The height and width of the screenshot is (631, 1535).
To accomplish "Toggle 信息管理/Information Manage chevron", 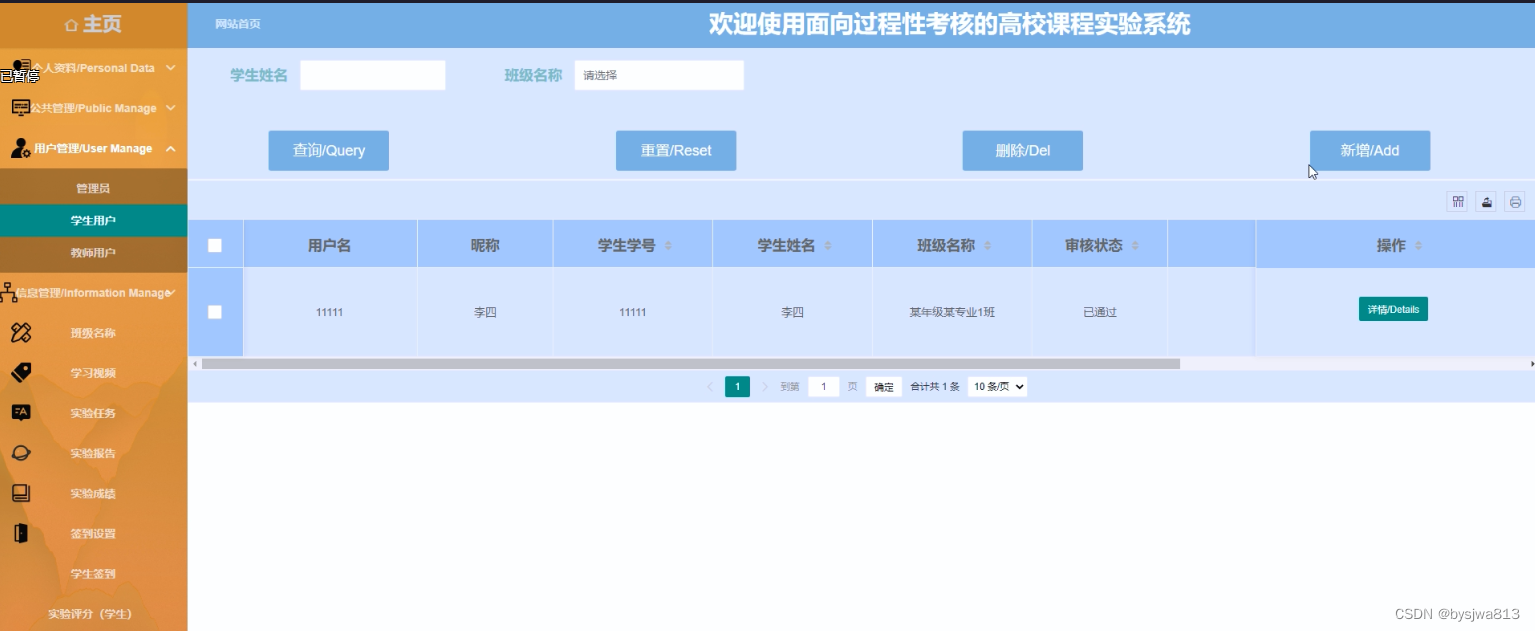I will click(173, 292).
